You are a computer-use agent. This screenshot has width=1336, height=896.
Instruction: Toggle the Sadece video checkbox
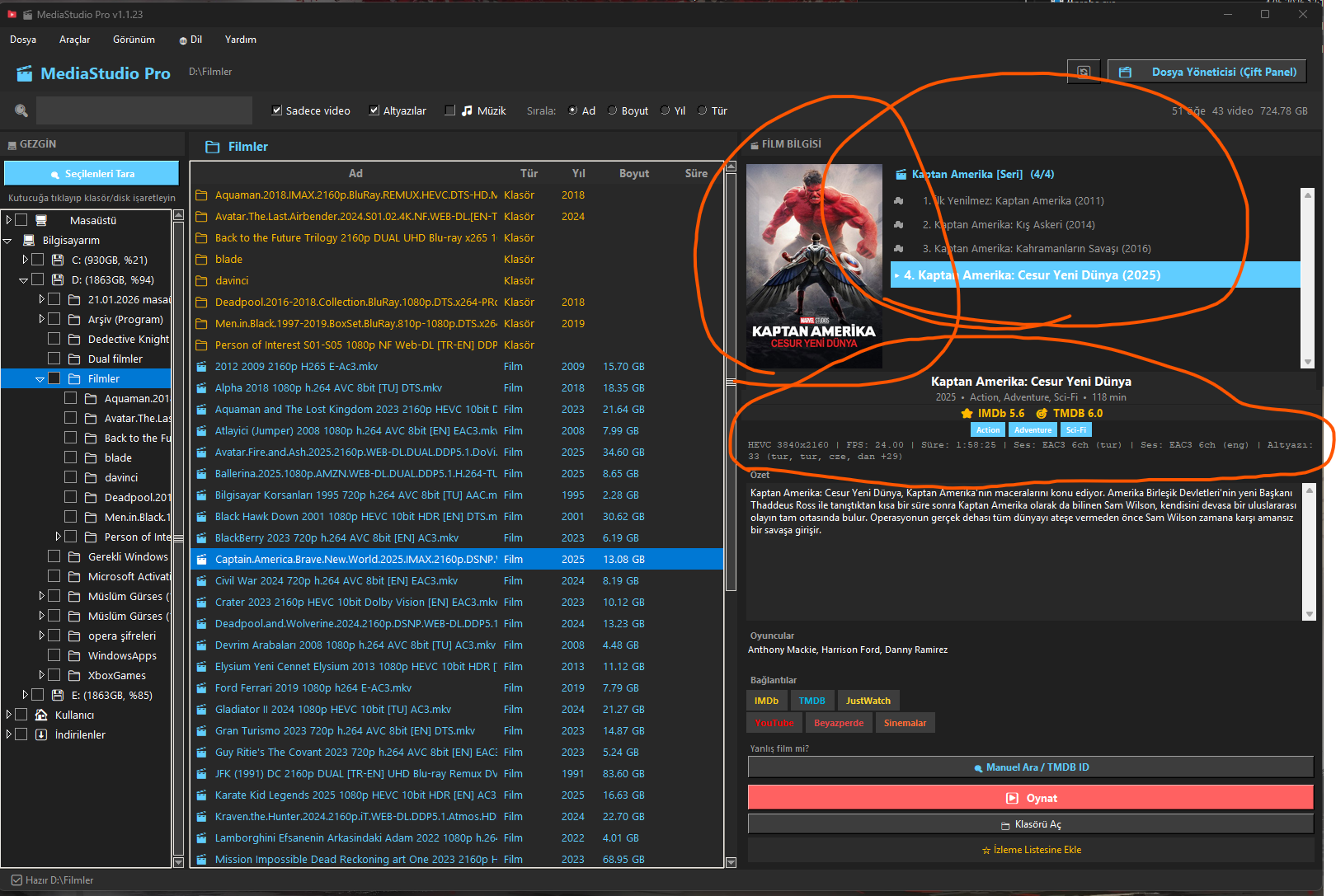pyautogui.click(x=277, y=110)
